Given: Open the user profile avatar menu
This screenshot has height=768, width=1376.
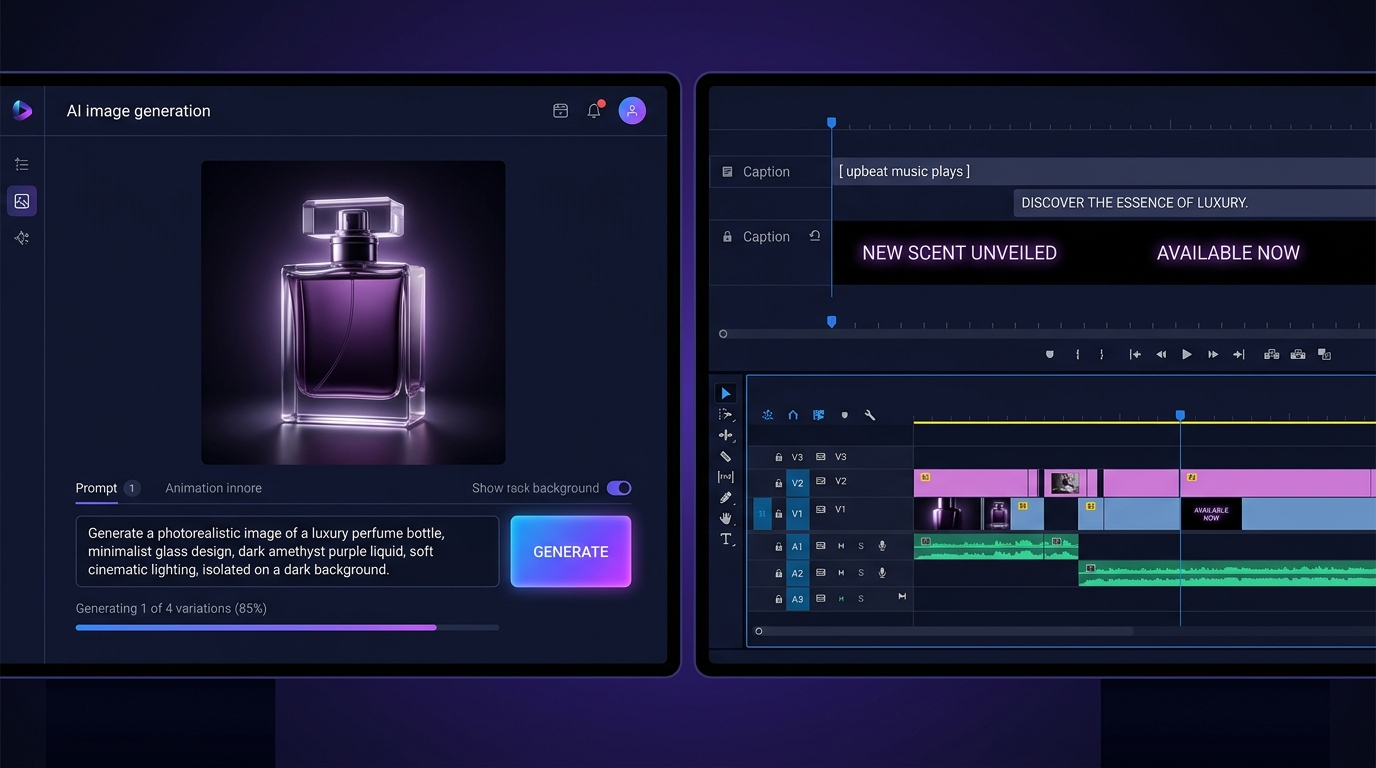Looking at the screenshot, I should pyautogui.click(x=632, y=110).
